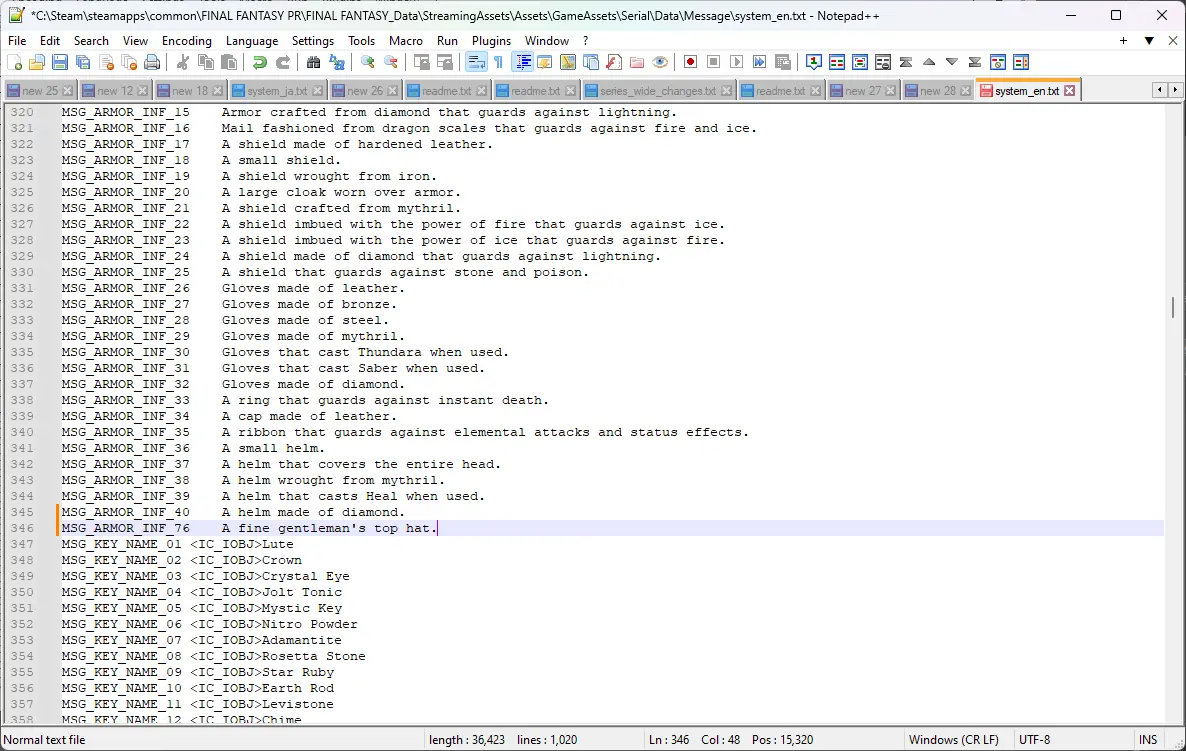Screen dimensions: 1186x751
Task: Click line number 346 in the margin
Action: (22, 528)
